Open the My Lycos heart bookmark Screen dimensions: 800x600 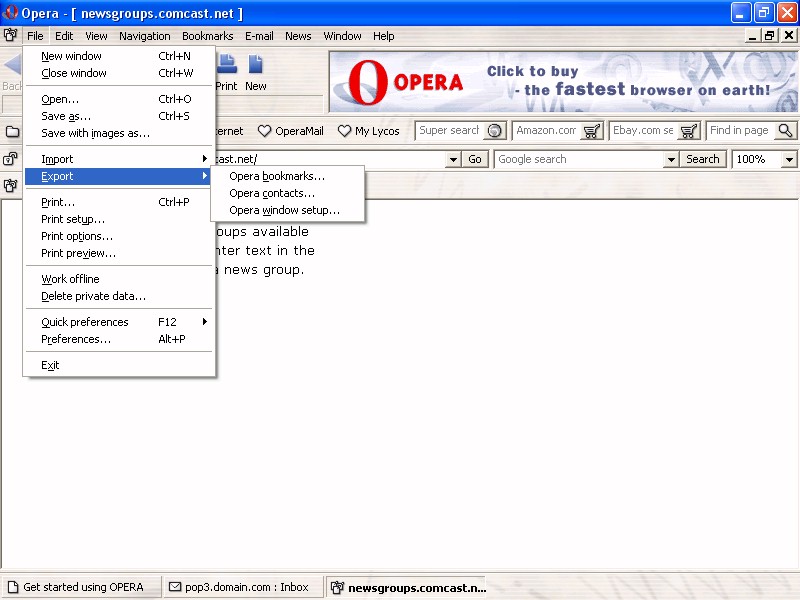pos(368,131)
